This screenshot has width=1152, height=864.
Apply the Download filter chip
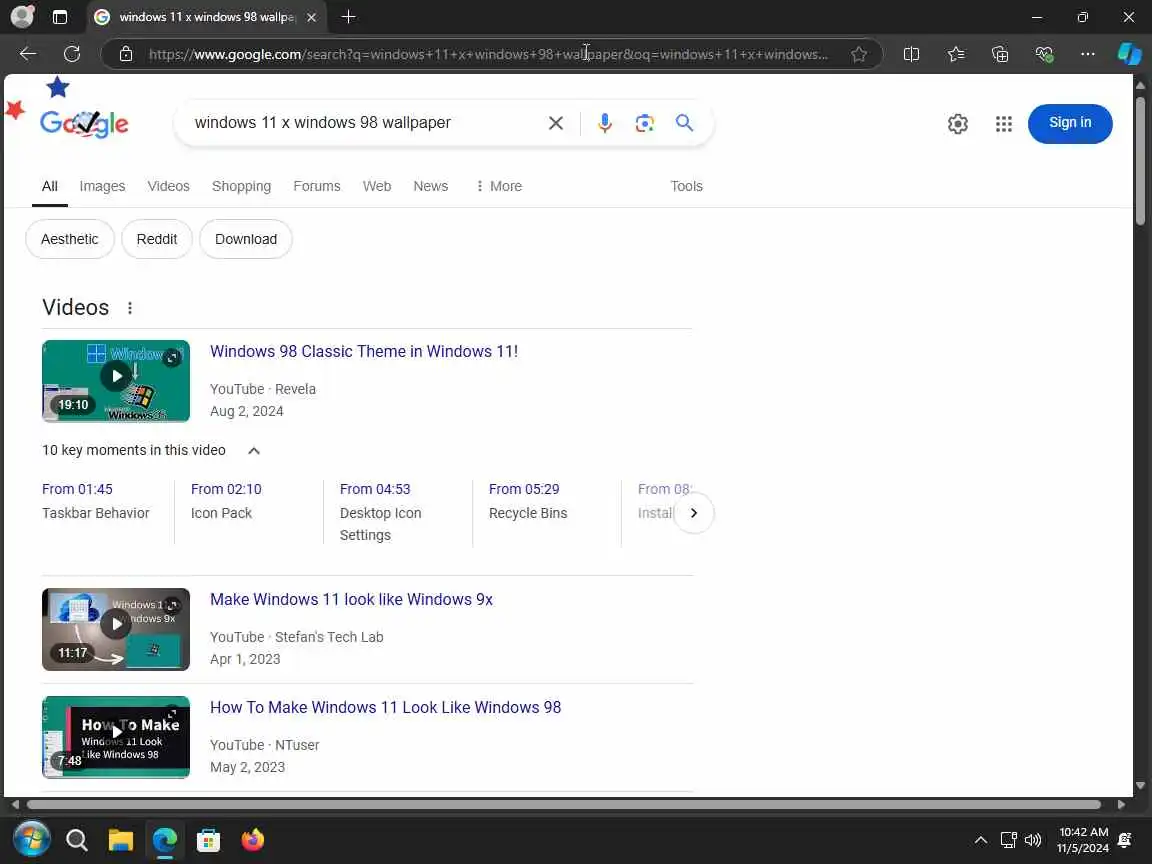[245, 239]
